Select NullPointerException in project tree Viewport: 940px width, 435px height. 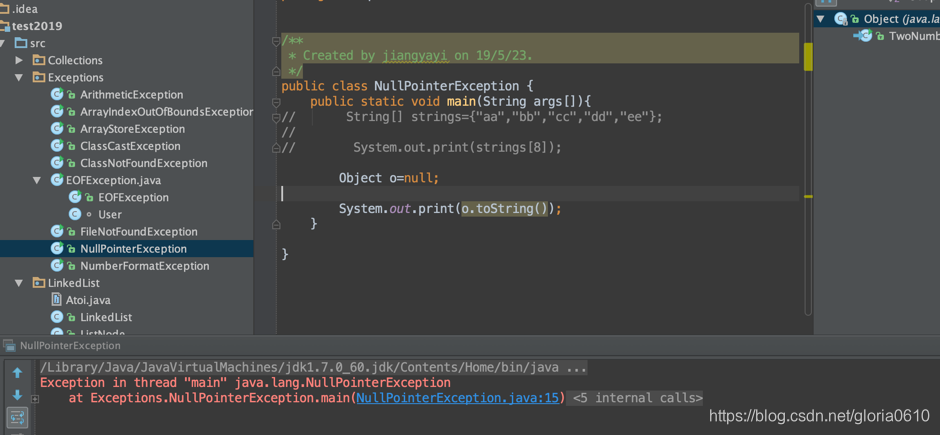coord(134,248)
